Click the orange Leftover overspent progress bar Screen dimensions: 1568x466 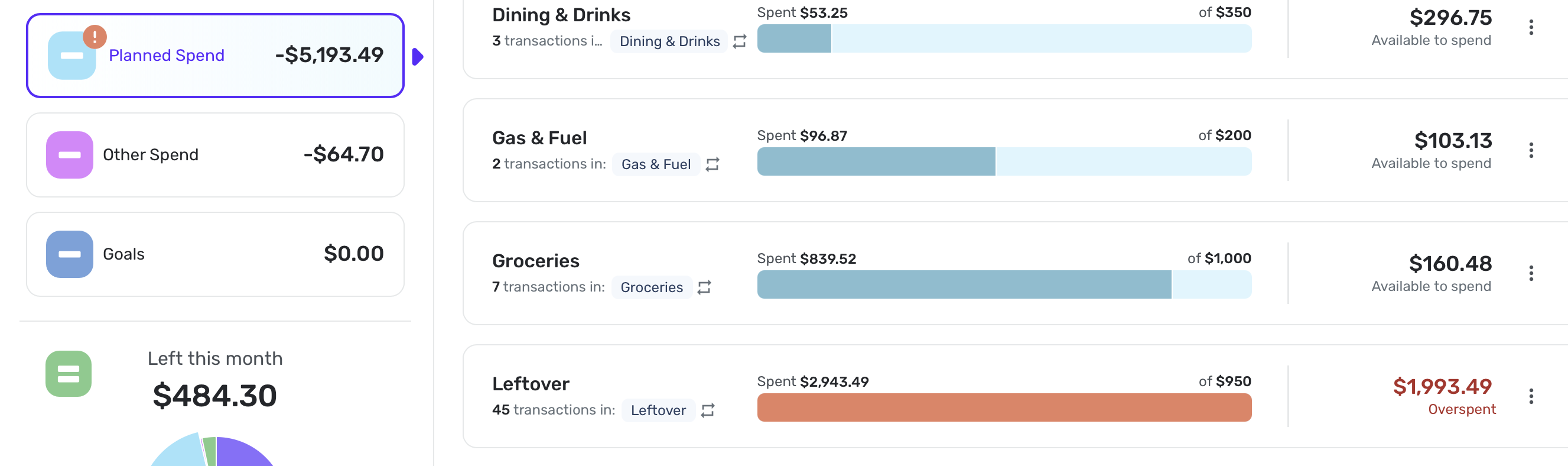[1004, 407]
